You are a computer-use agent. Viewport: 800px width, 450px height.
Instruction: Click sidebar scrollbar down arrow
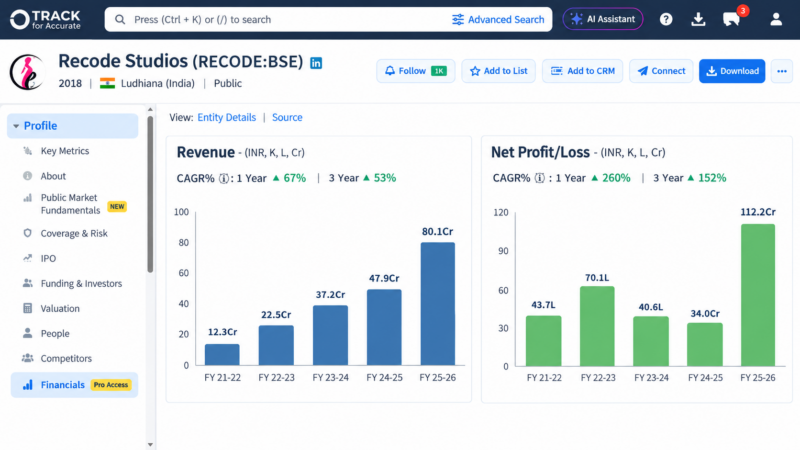click(x=150, y=444)
